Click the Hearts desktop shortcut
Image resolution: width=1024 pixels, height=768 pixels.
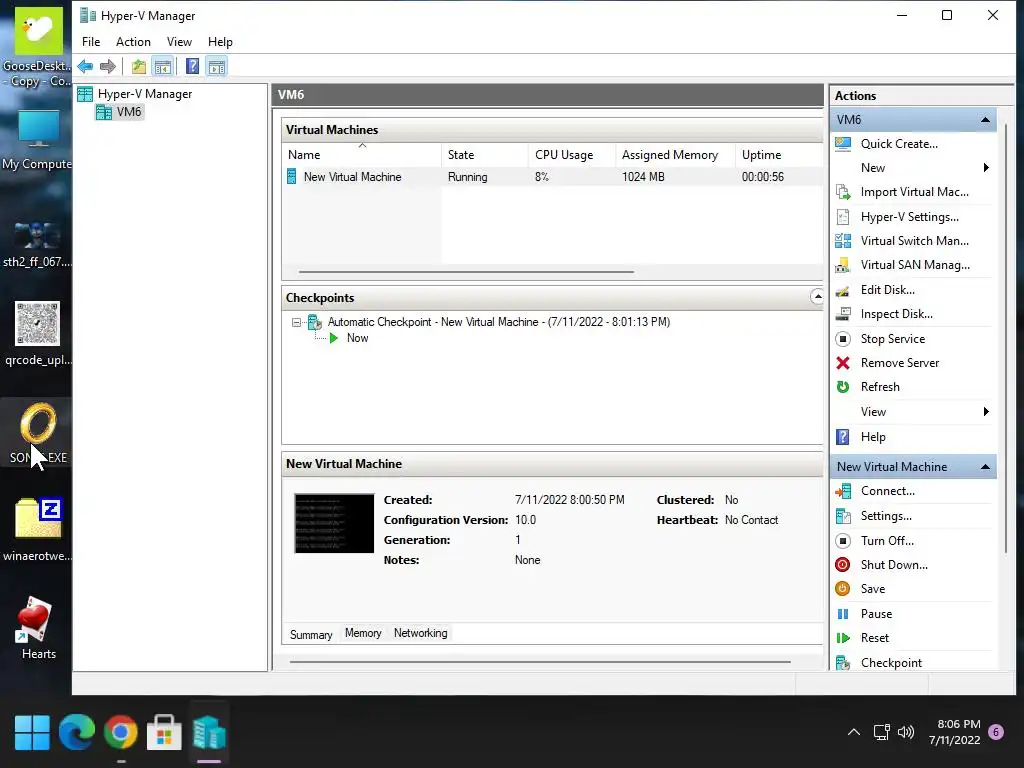pyautogui.click(x=38, y=628)
